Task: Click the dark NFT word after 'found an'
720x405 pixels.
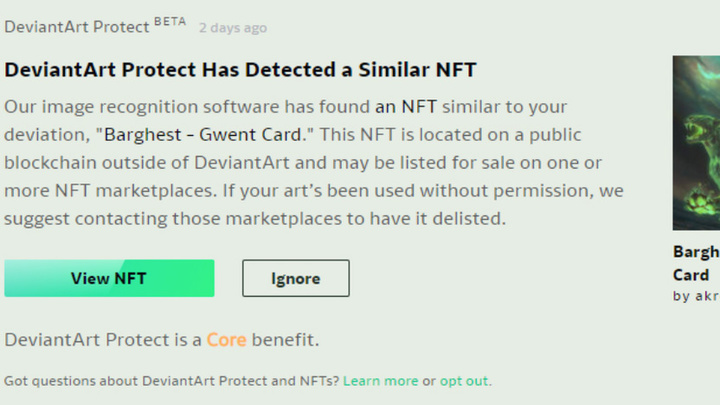Action: [419, 106]
